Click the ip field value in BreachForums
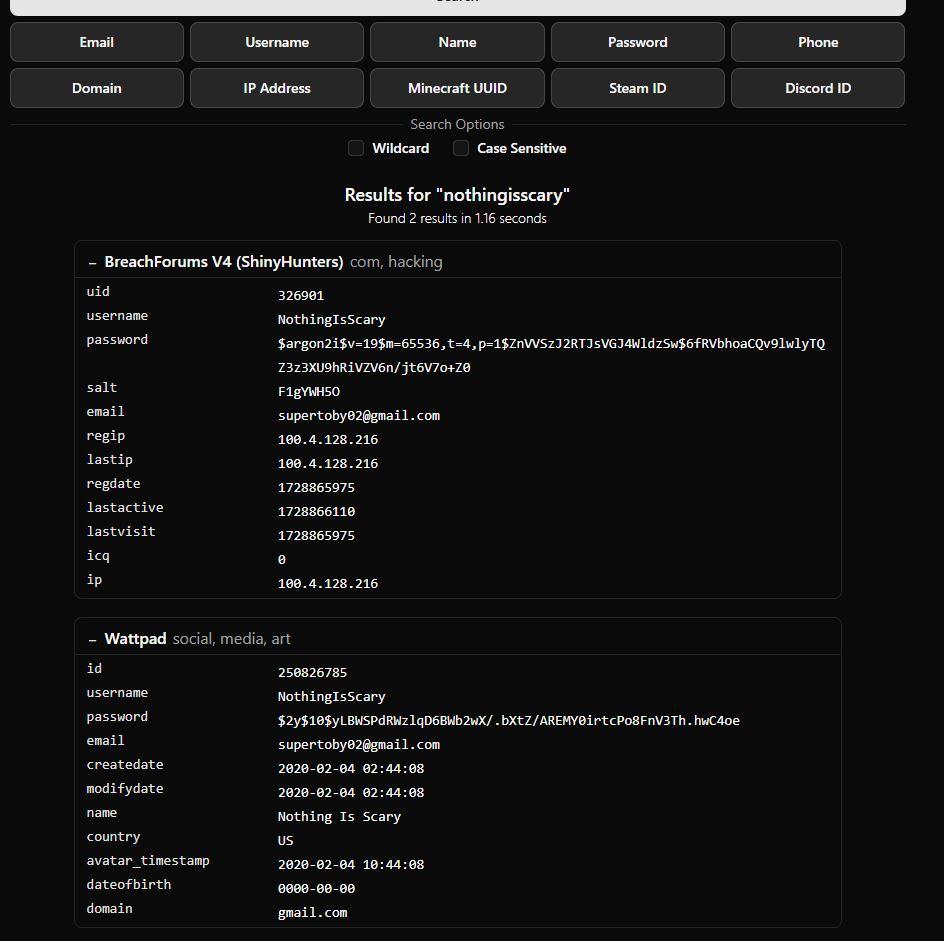The image size is (944, 941). point(328,584)
